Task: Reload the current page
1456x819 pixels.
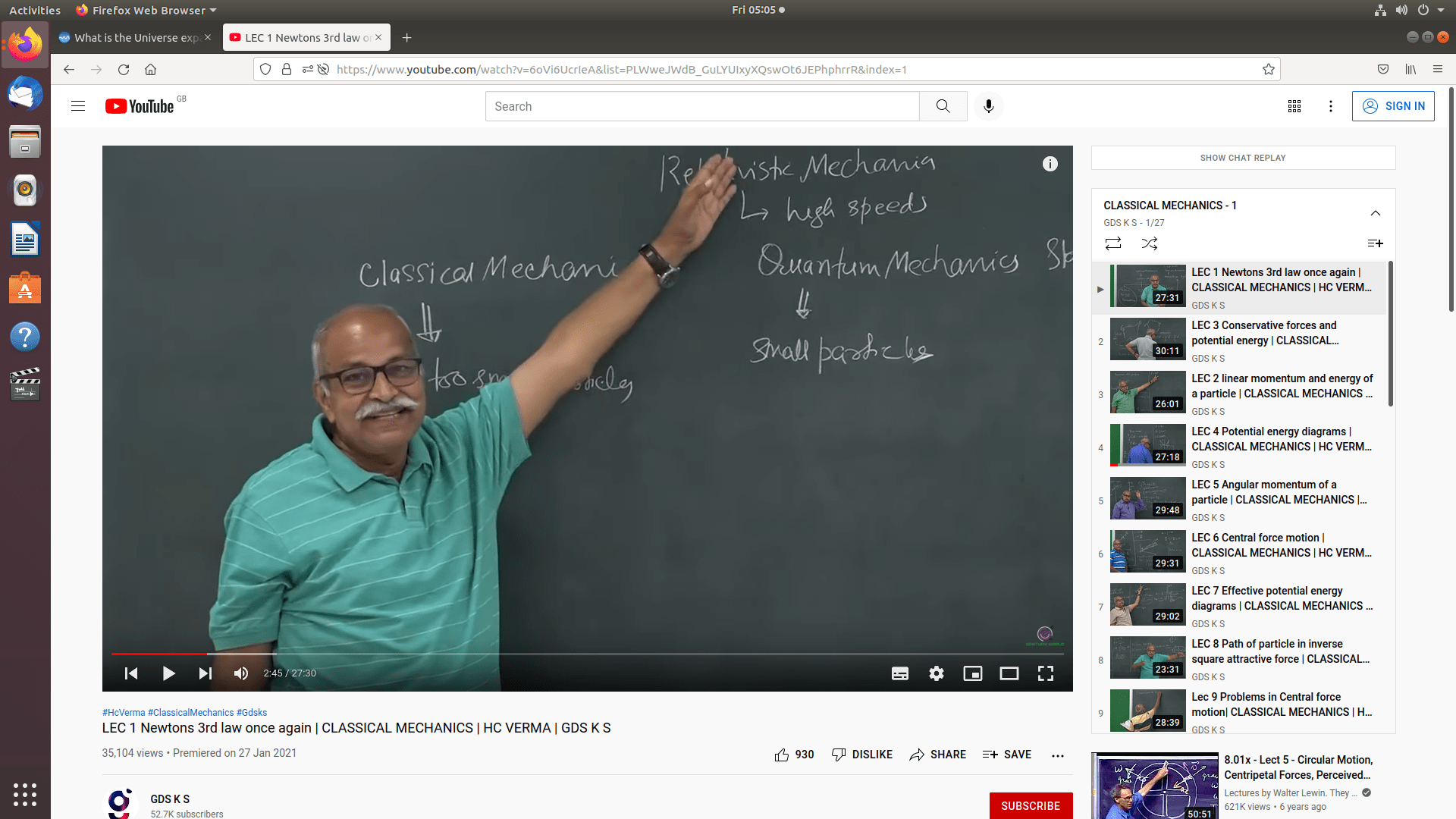Action: 124,70
